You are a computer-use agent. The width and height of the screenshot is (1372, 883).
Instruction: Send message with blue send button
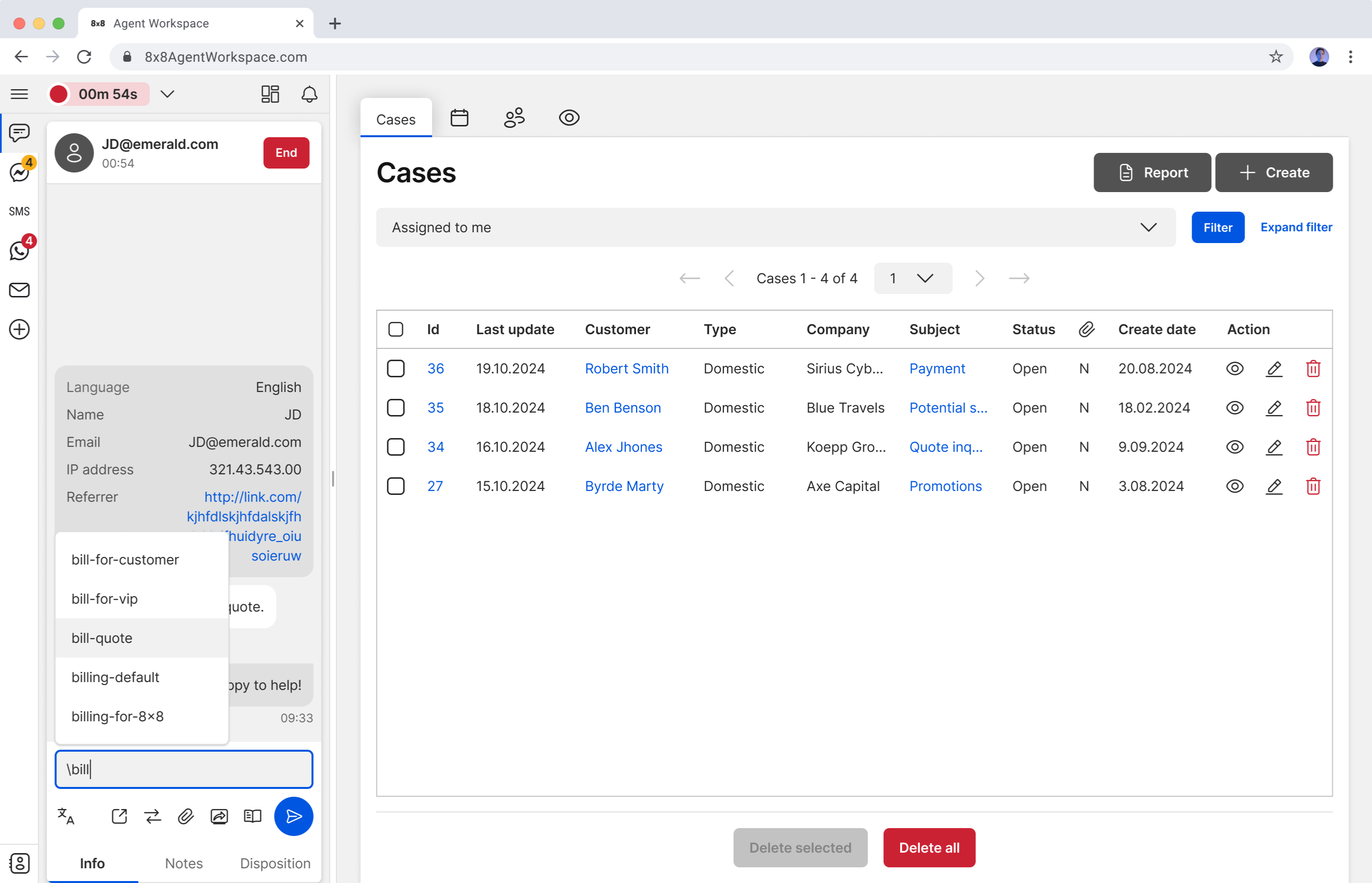click(293, 816)
